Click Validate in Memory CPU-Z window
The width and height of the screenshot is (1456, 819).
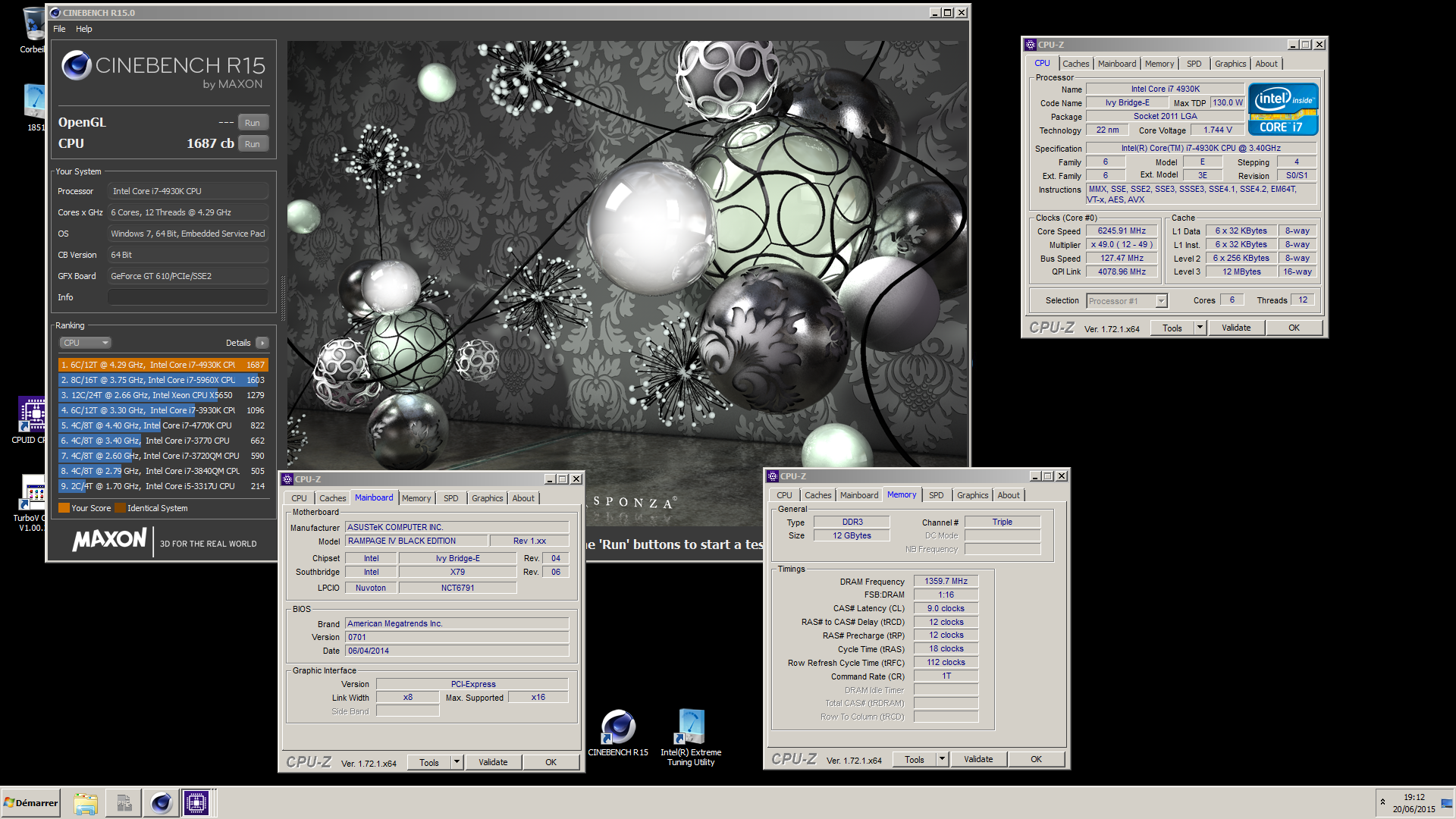(x=978, y=760)
